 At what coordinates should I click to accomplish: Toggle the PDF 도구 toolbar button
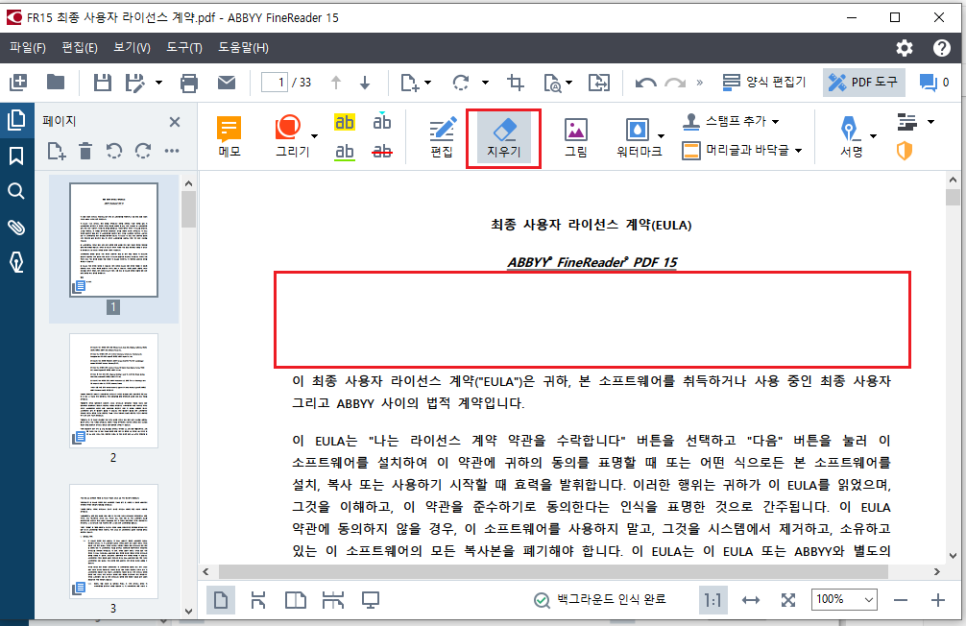(x=864, y=82)
